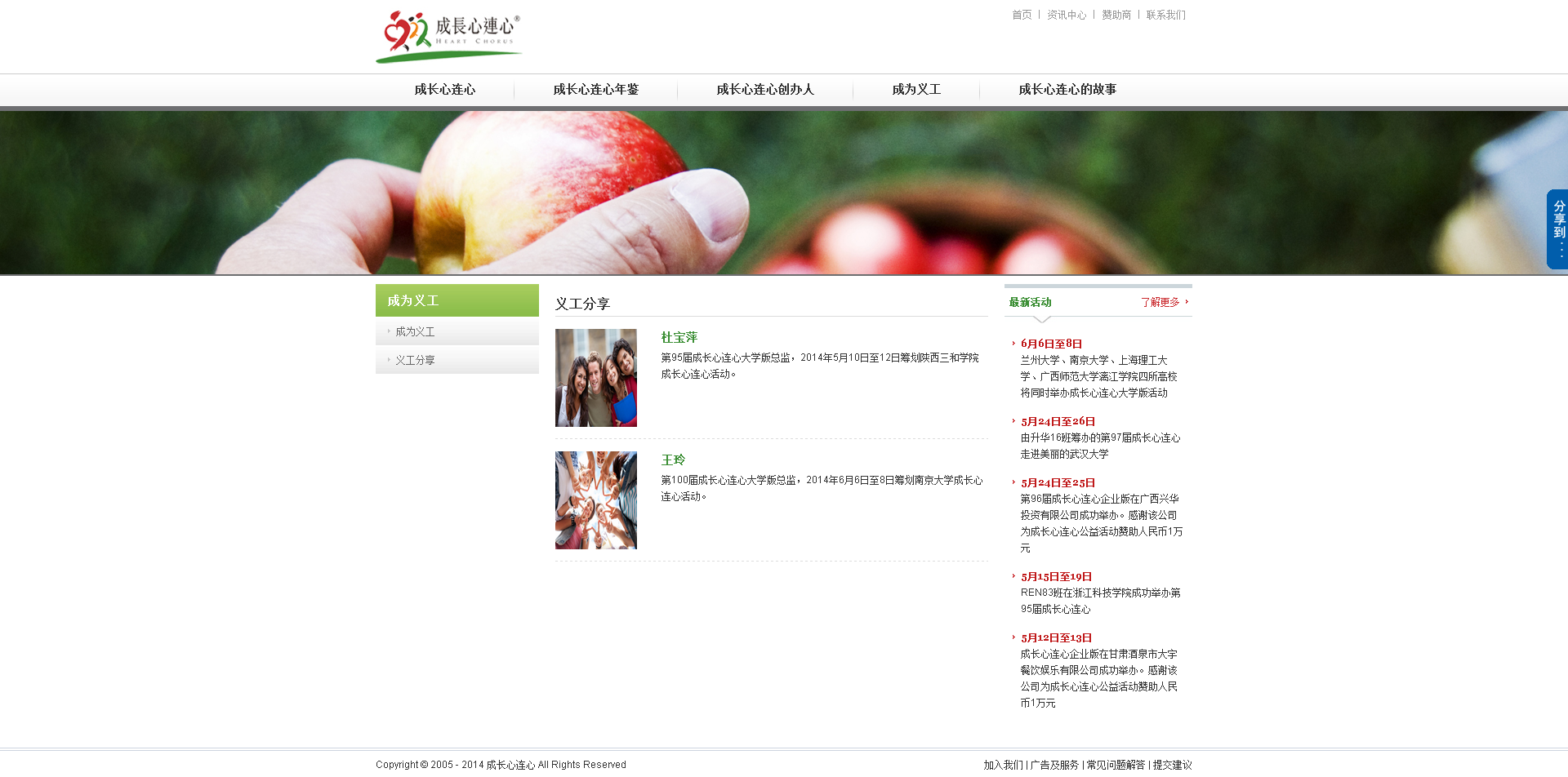
Task: Select 成为义工 in left sidebar
Action: coord(415,332)
